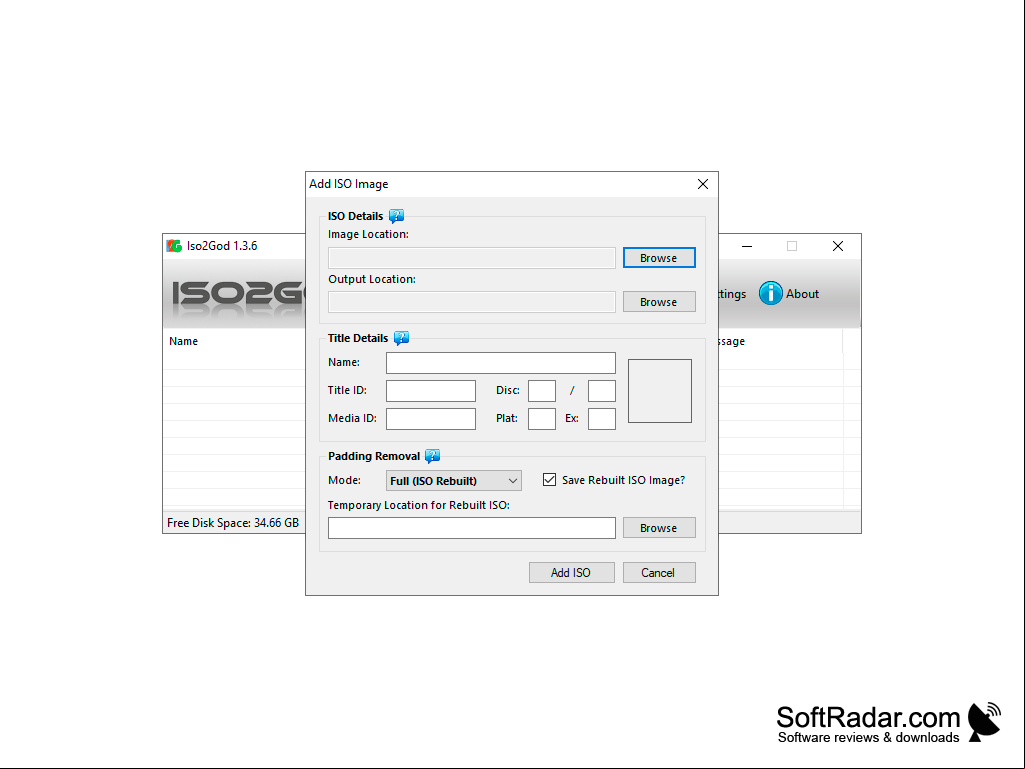1025x769 pixels.
Task: Browse for the Image Location
Action: pos(659,258)
